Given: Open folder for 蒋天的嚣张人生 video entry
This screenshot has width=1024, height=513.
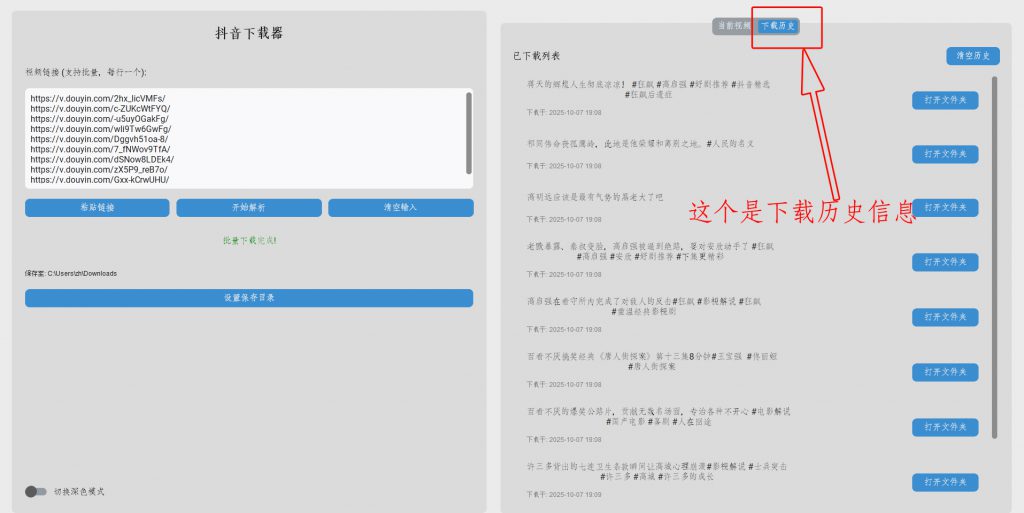Looking at the screenshot, I should (x=944, y=100).
